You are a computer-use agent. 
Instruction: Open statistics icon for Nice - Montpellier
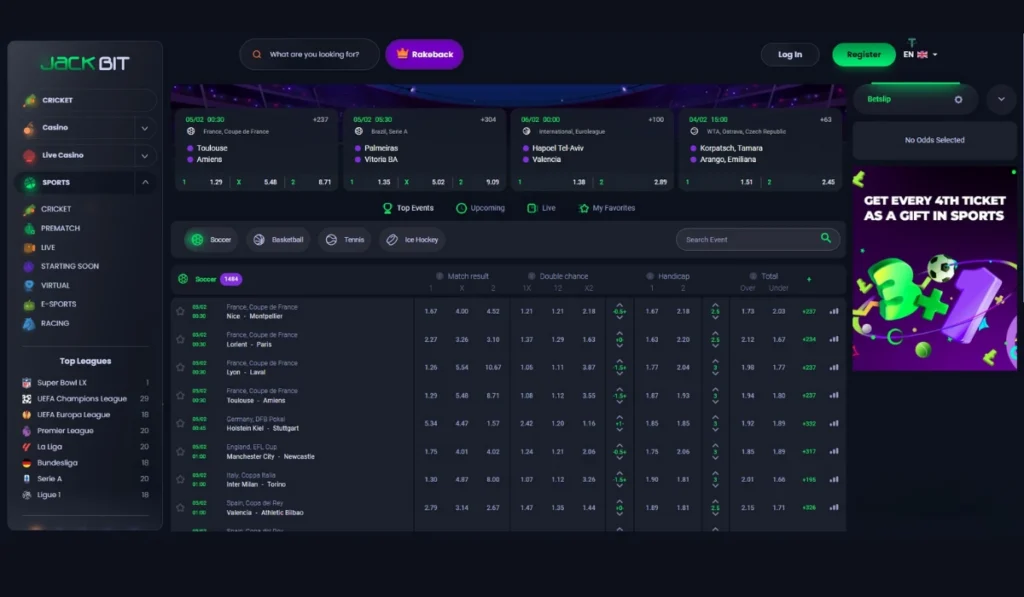834,311
